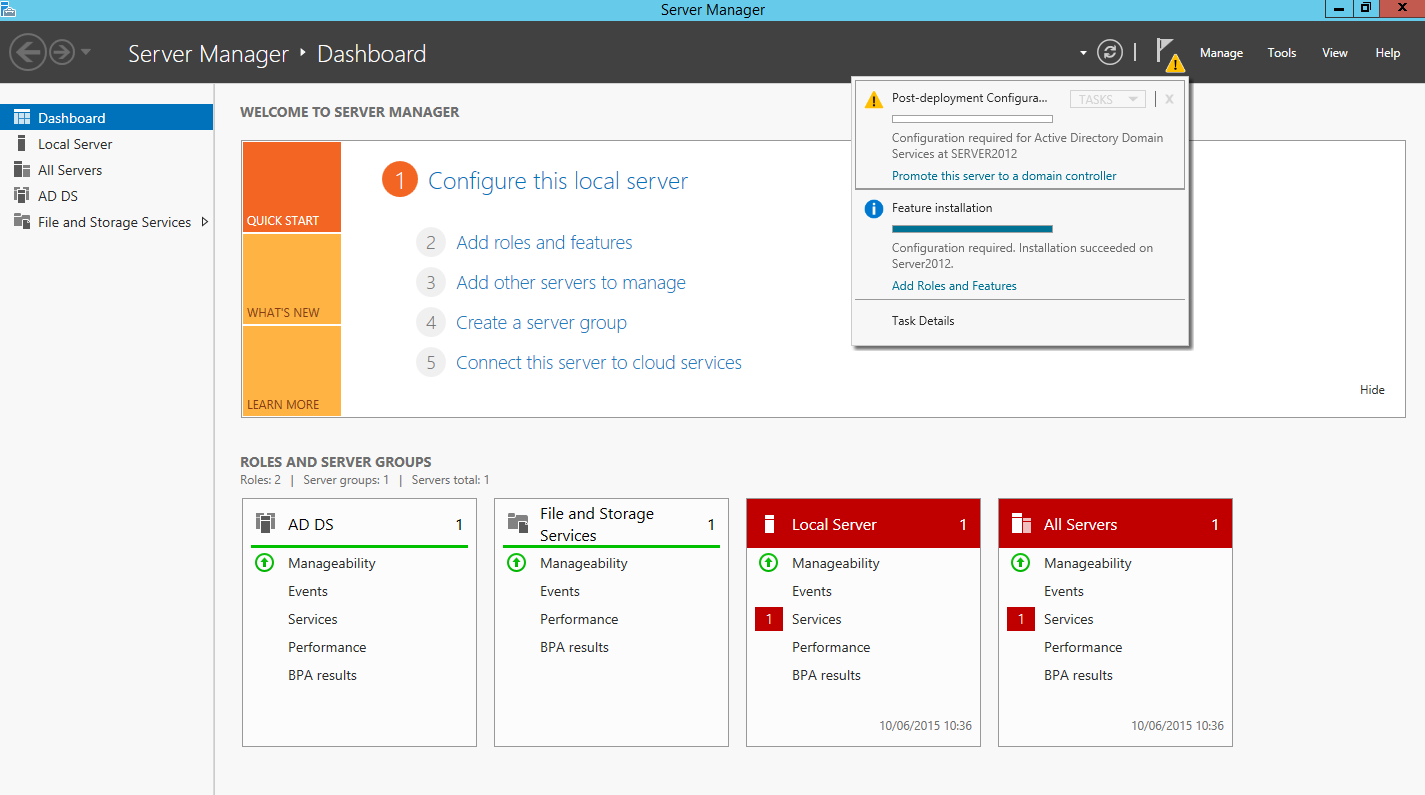Viewport: 1425px width, 795px height.
Task: Click the blue info icon for Feature installation
Action: (x=874, y=209)
